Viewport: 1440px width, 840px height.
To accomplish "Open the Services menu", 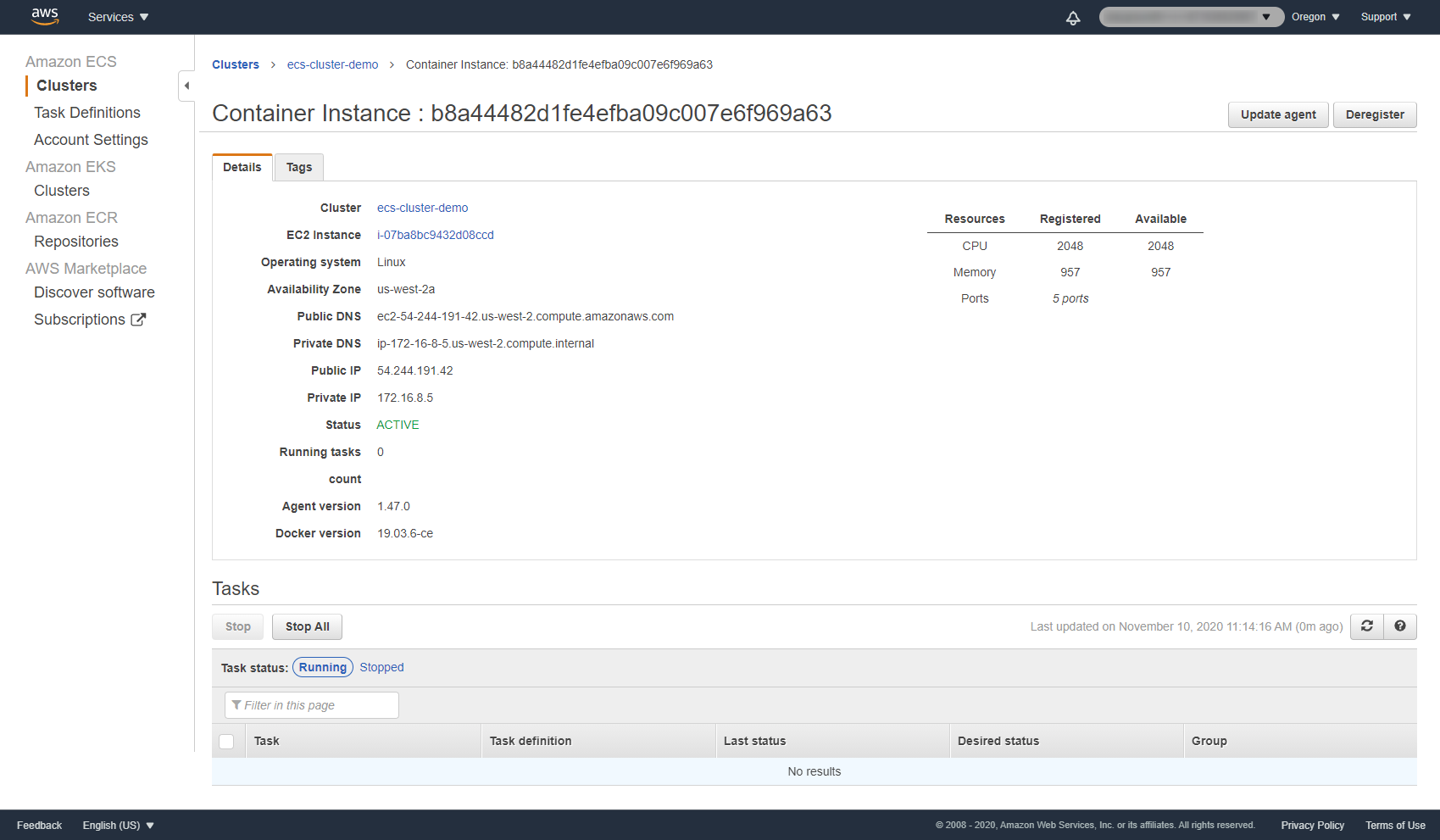I will (x=117, y=16).
